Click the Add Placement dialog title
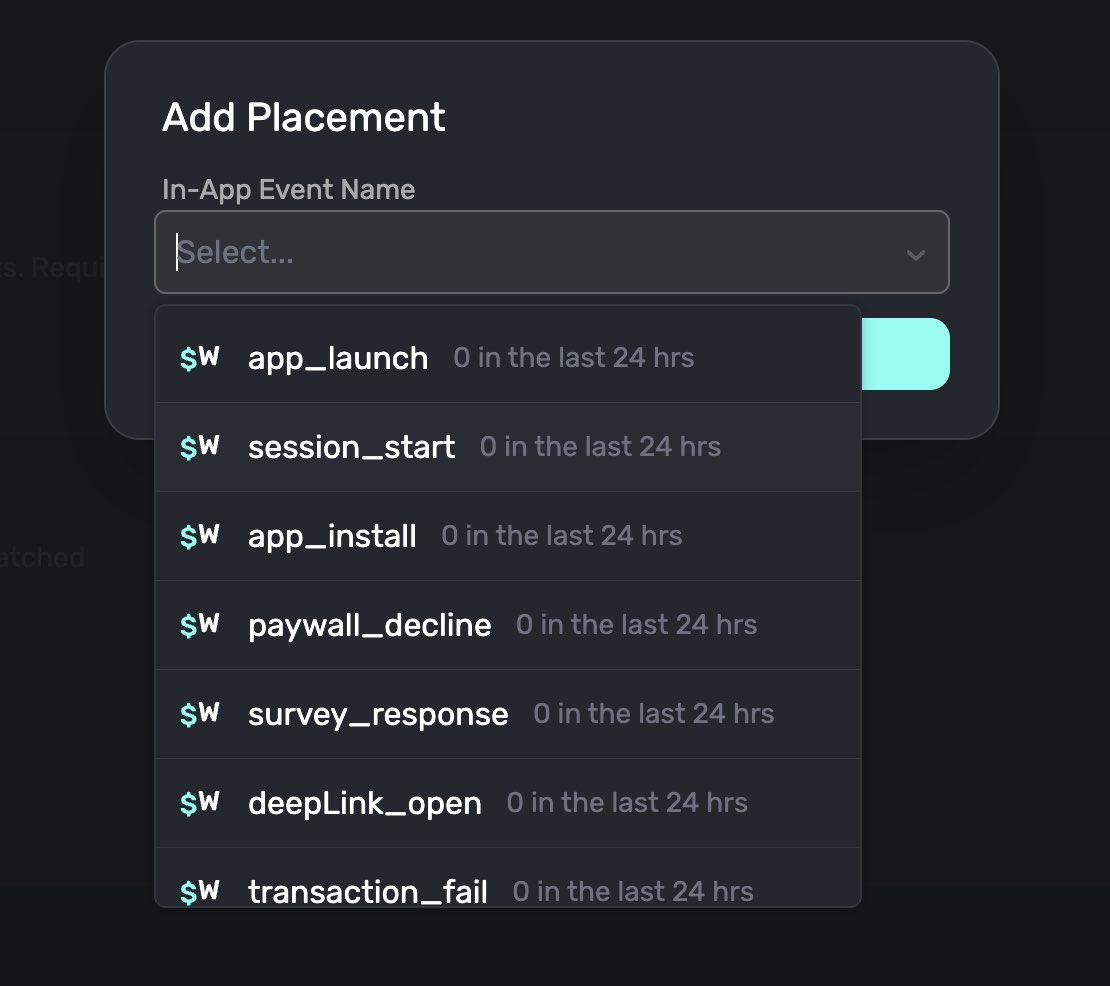The width and height of the screenshot is (1110, 986). (x=304, y=117)
